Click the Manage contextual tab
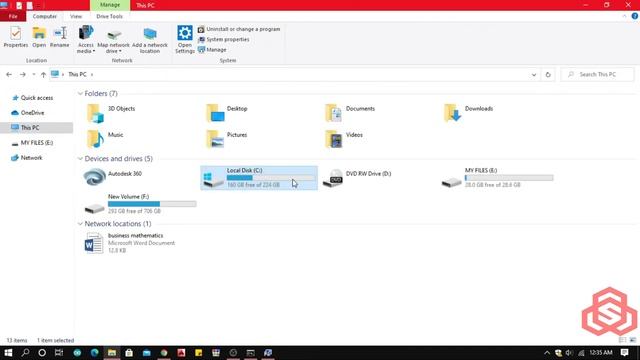This screenshot has width=640, height=360. click(110, 5)
